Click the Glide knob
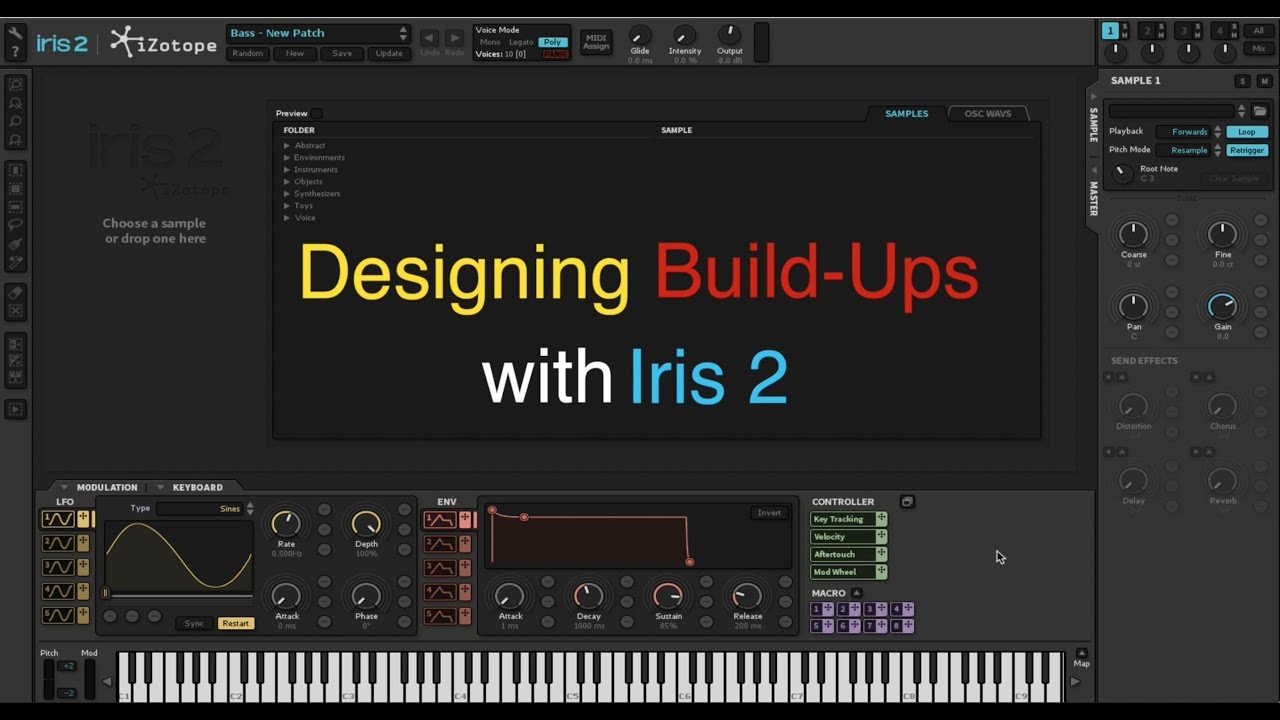The image size is (1280, 720). (640, 34)
